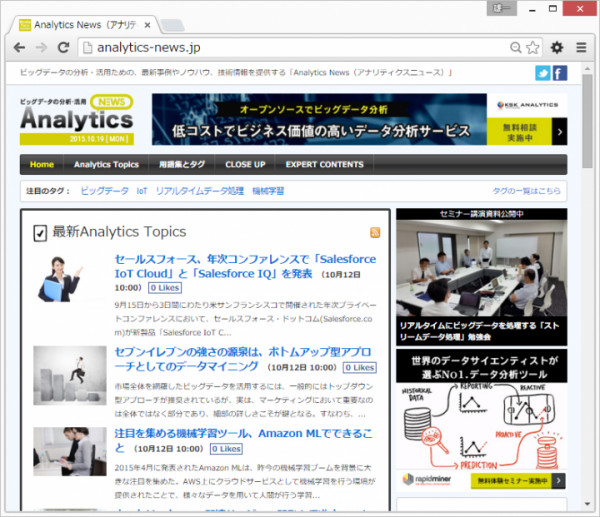
Task: Open the CLOSE UP menu item
Action: coord(245,165)
